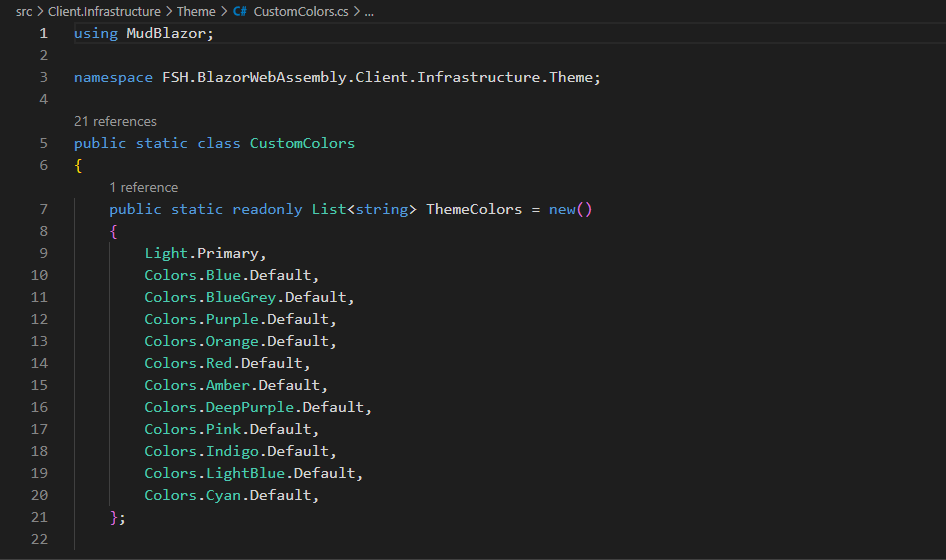Open the 1 reference code lens

[143, 187]
